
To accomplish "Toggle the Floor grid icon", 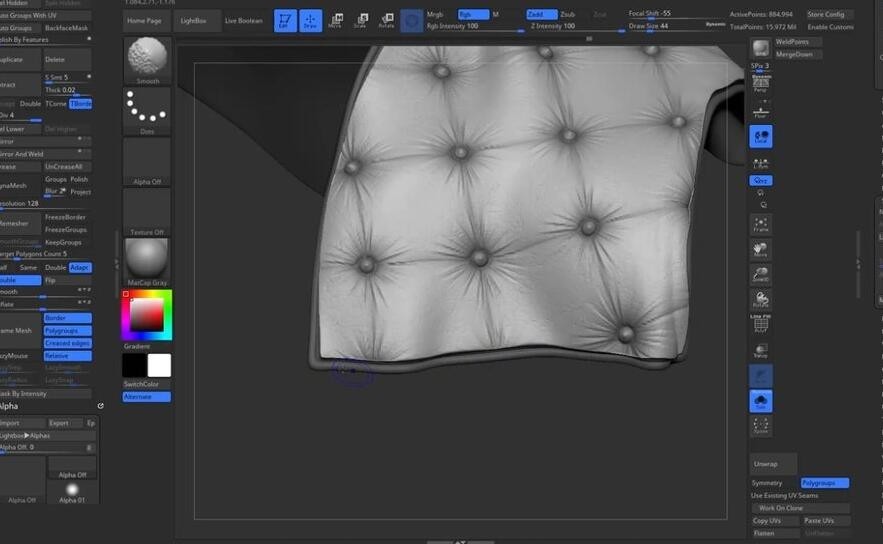I will 761,110.
